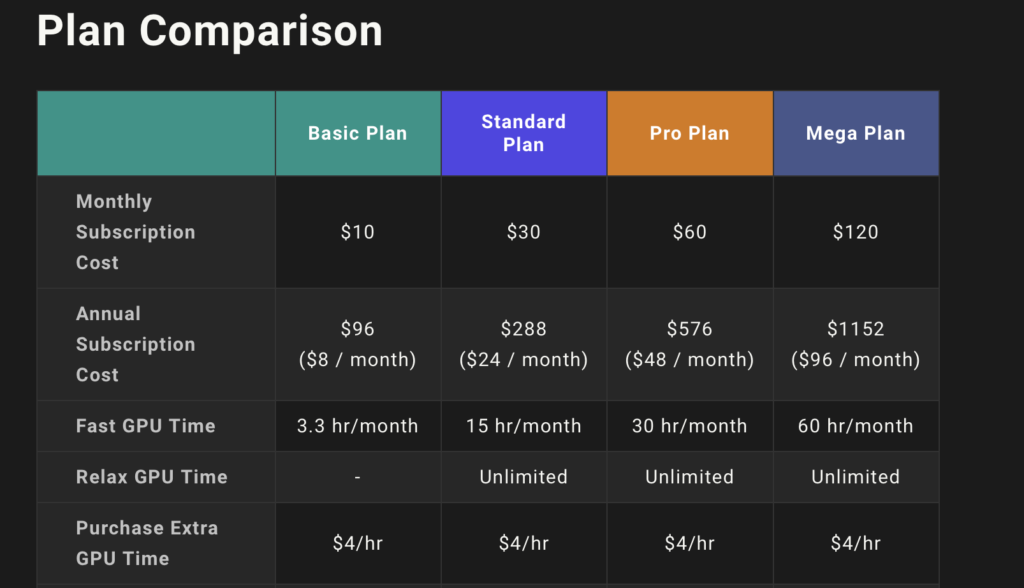Select the Standard Plan header cell
Viewport: 1024px width, 588px height.
coord(524,133)
